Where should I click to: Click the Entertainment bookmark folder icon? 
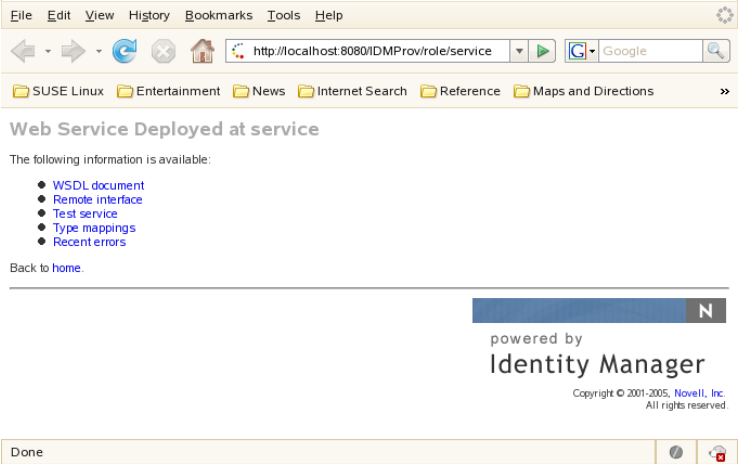(125, 91)
